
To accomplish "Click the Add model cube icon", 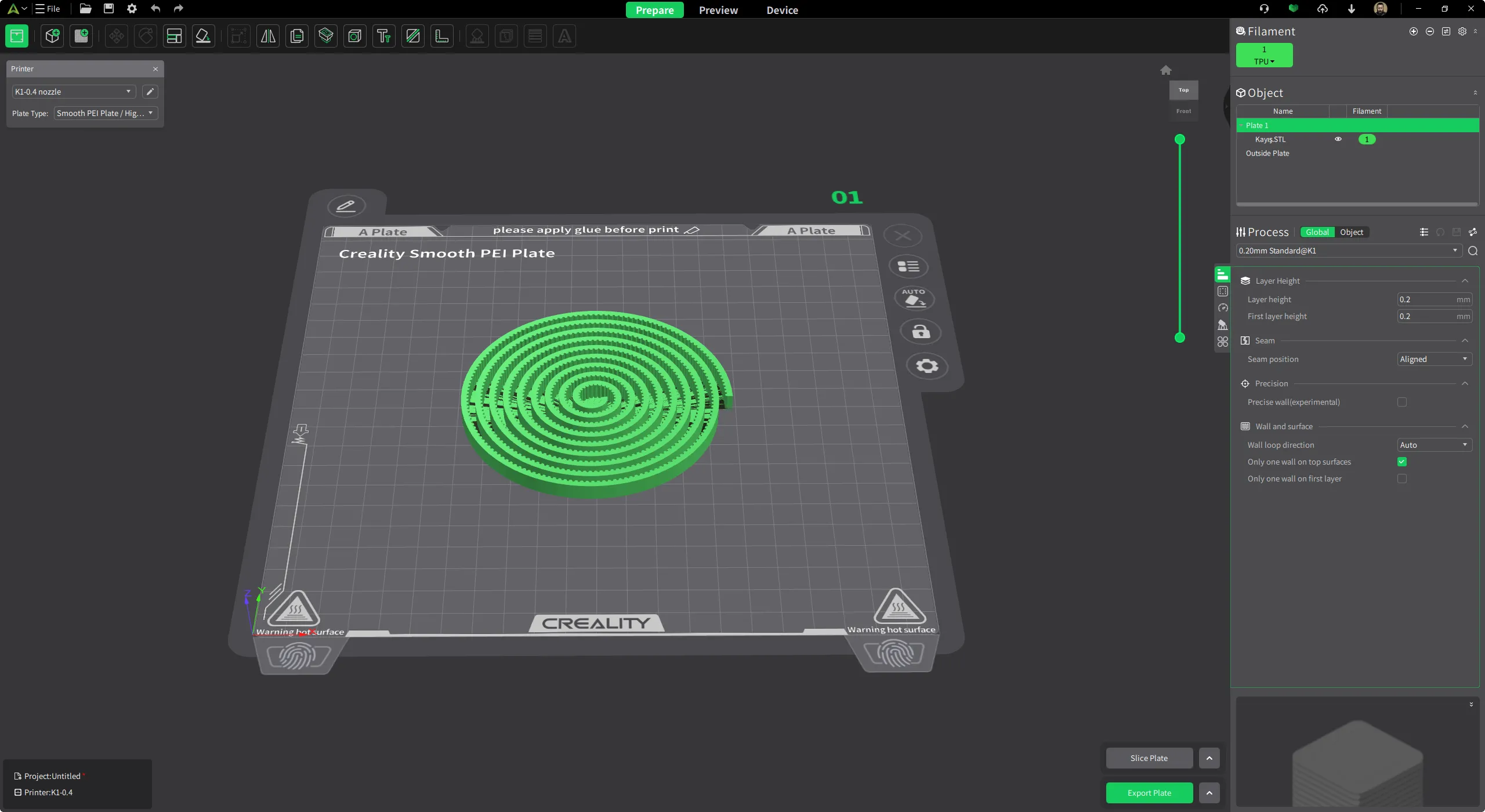I will (x=52, y=36).
